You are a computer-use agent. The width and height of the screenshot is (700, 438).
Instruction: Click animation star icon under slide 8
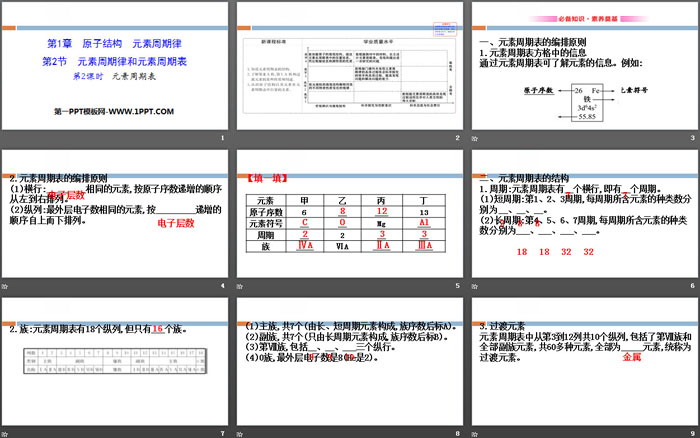[x=240, y=434]
